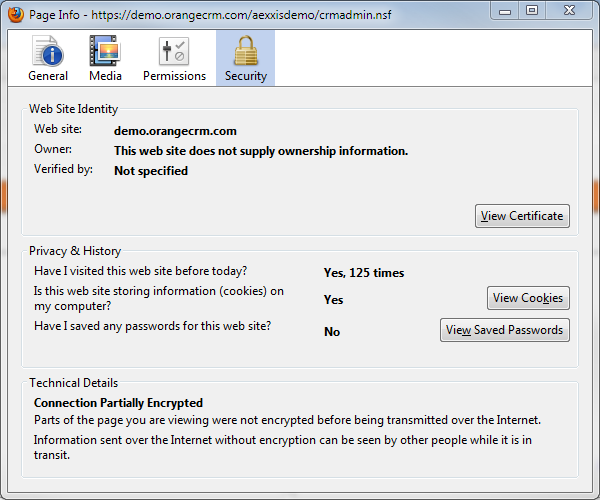This screenshot has height=500, width=600.
Task: Click the 'Not specified' verifier value
Action: 151,171
